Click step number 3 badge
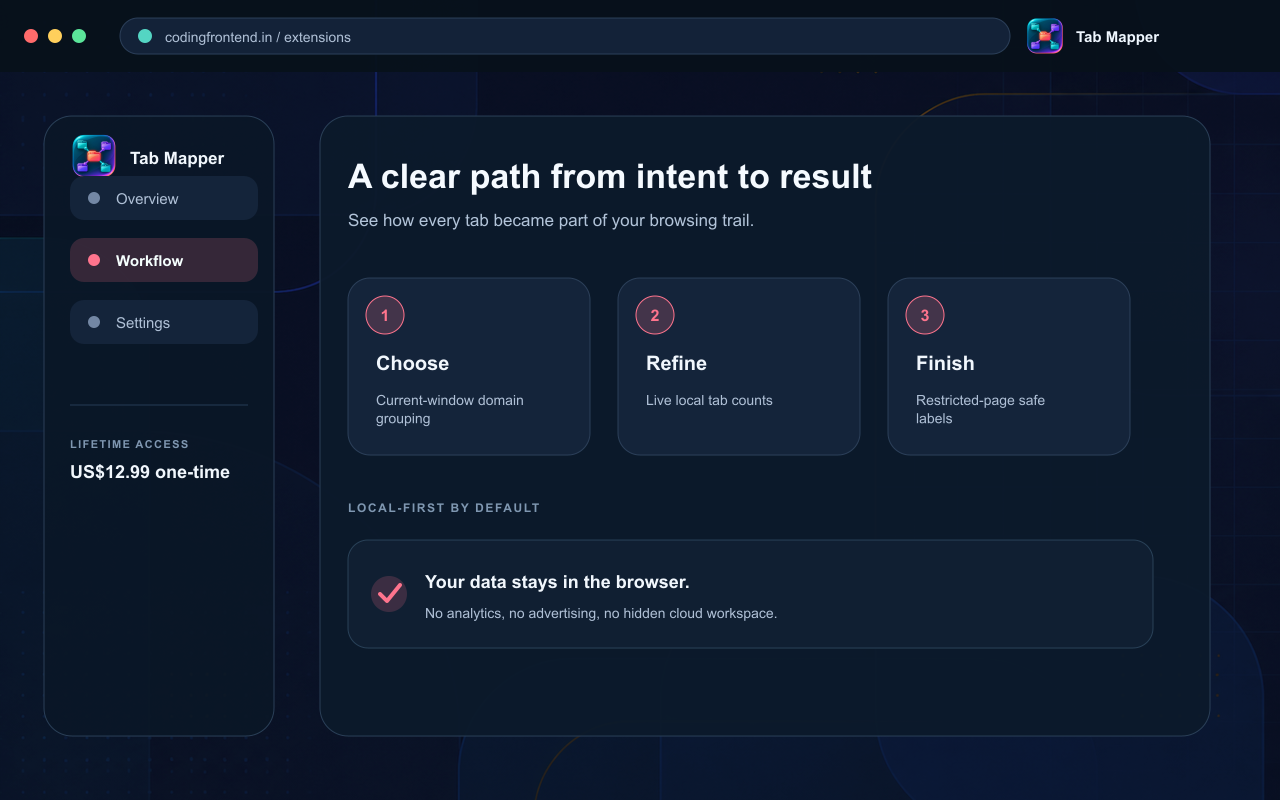Screen dimensions: 1280x800 (925, 315)
